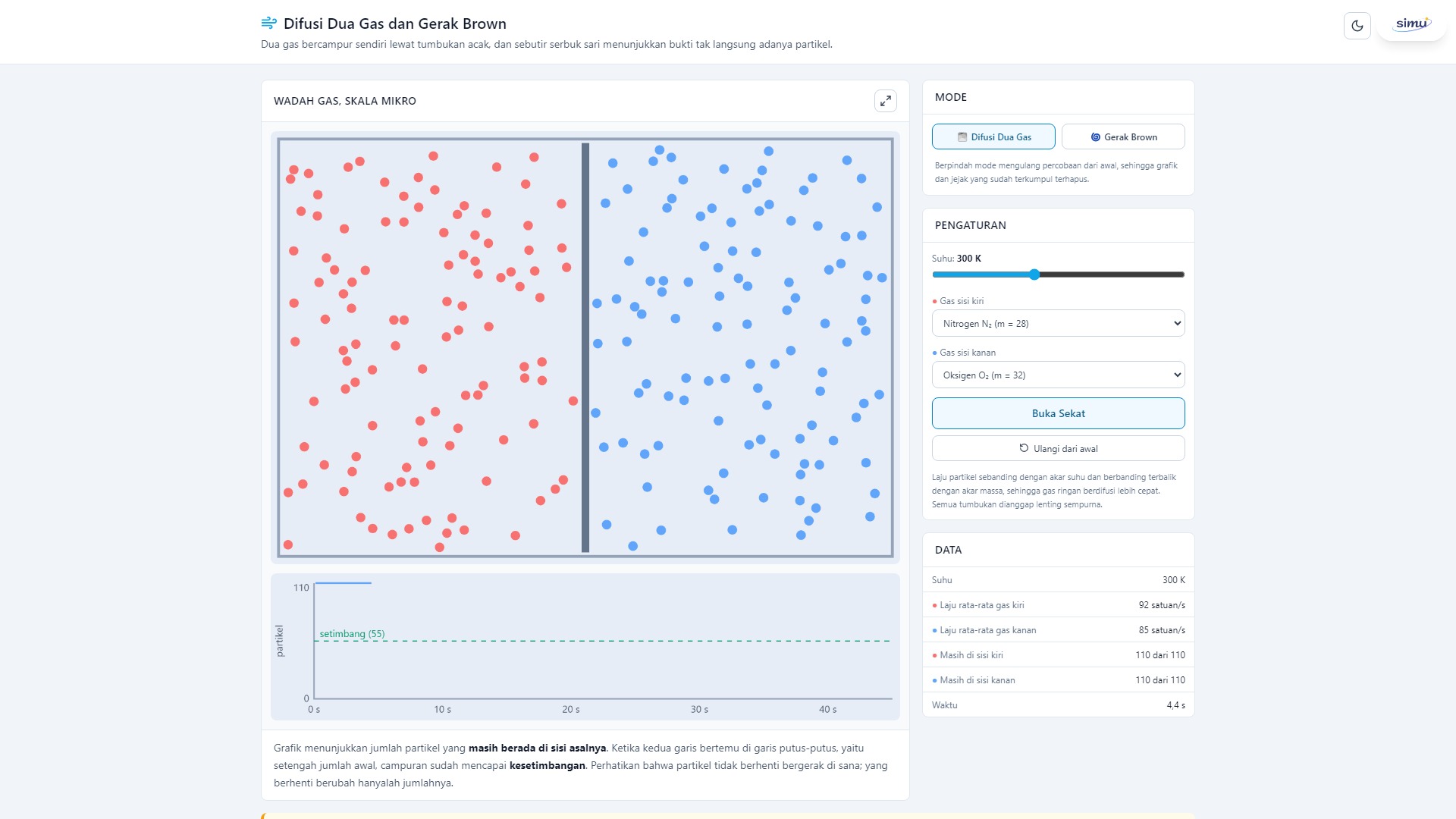This screenshot has width=1456, height=819.
Task: Click the simu logo
Action: click(1412, 24)
